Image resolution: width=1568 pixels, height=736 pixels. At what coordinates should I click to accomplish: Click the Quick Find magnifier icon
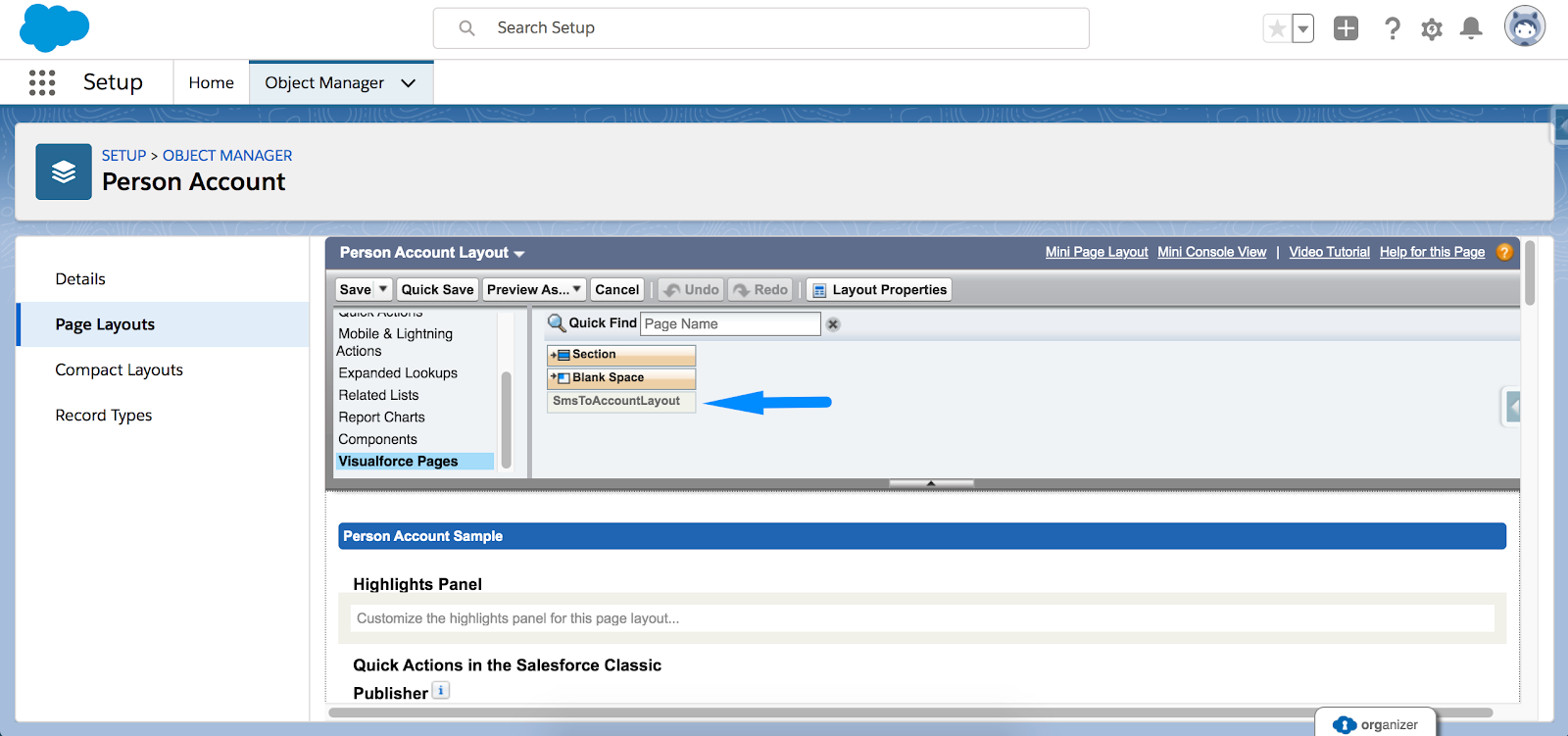tap(557, 322)
